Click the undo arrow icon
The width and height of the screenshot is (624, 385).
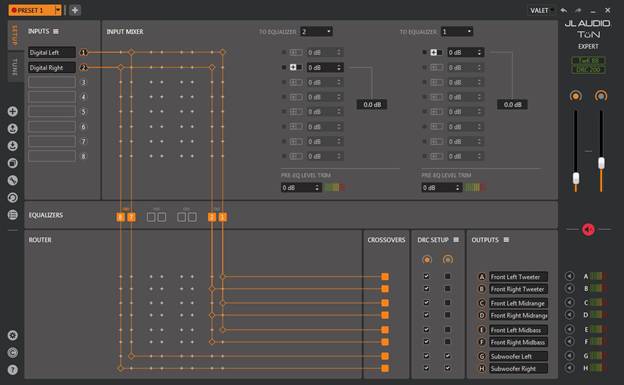tap(564, 10)
